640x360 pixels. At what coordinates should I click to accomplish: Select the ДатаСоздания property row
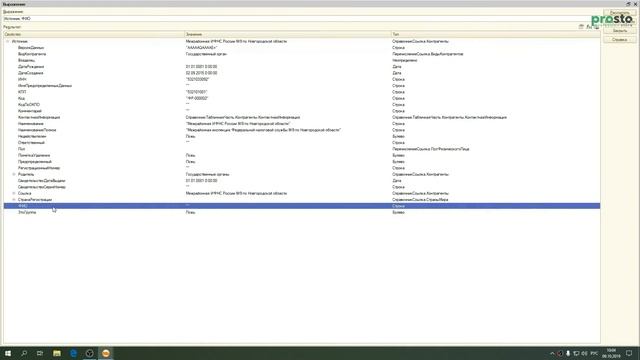coord(302,73)
